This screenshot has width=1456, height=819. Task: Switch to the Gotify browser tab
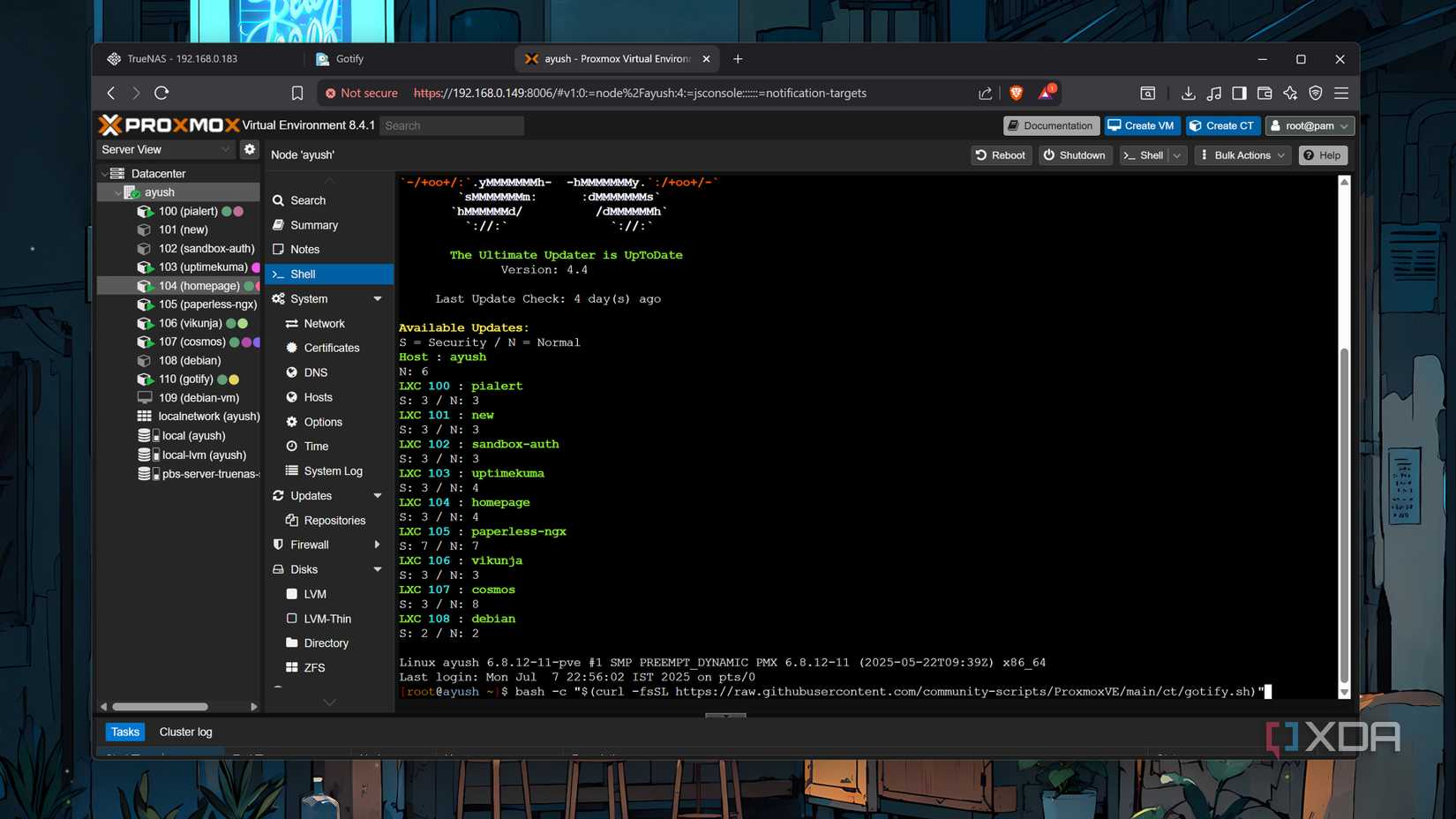pos(349,58)
